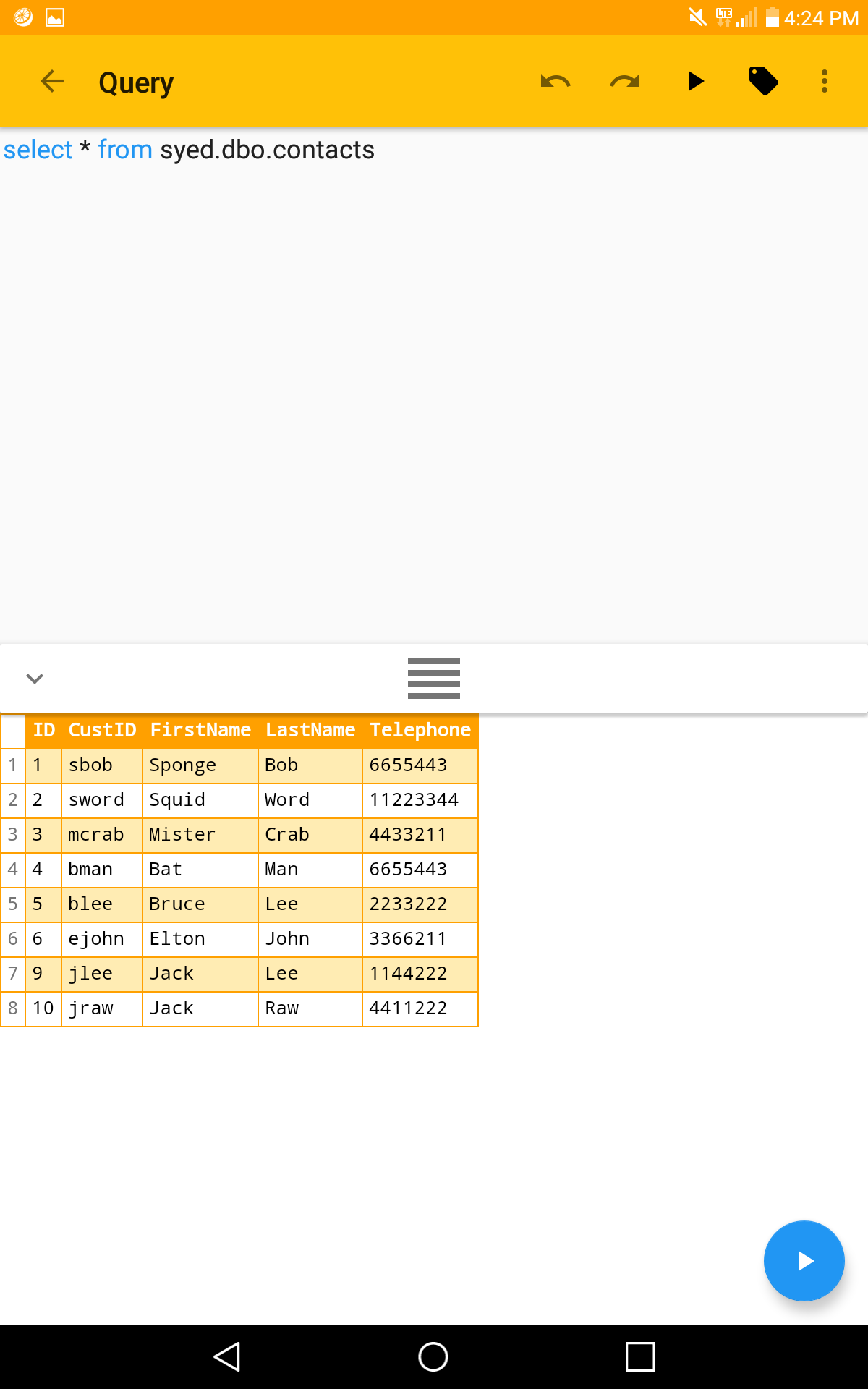
Task: Tap Android home navigation button
Action: (433, 1356)
